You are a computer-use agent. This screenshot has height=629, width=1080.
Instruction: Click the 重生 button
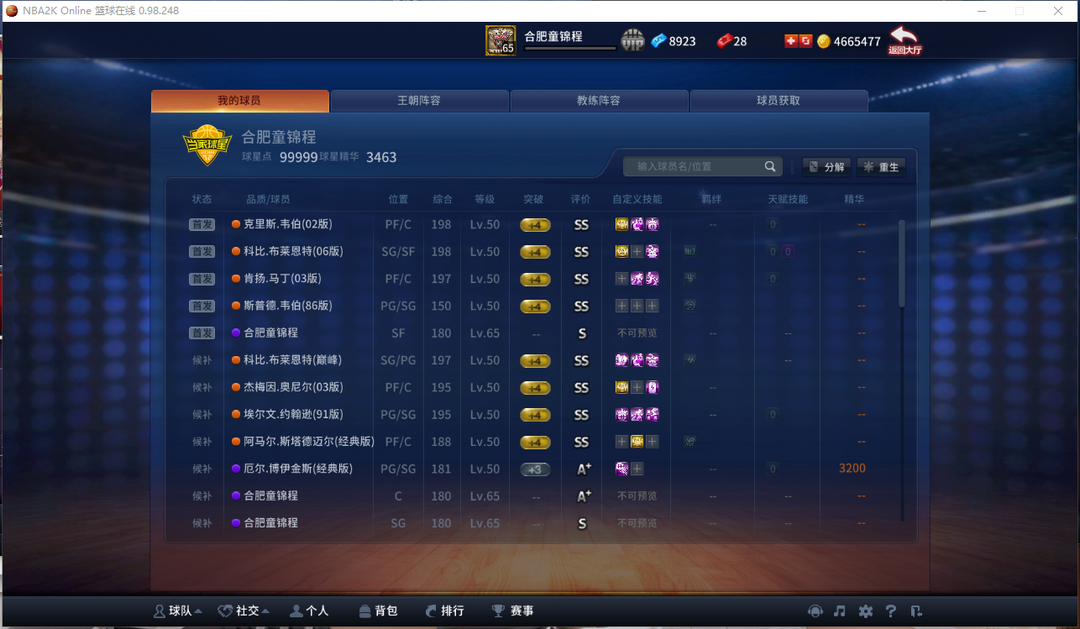coord(881,167)
